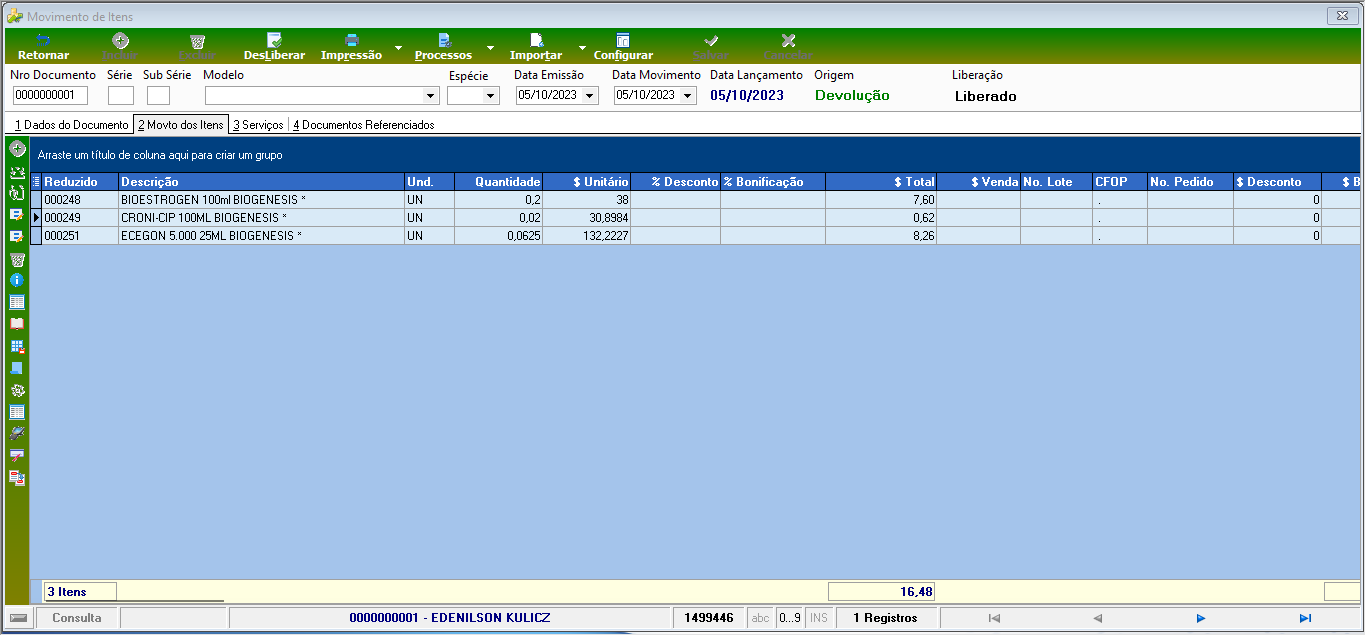Click the abc indicator in status bar

click(x=760, y=618)
